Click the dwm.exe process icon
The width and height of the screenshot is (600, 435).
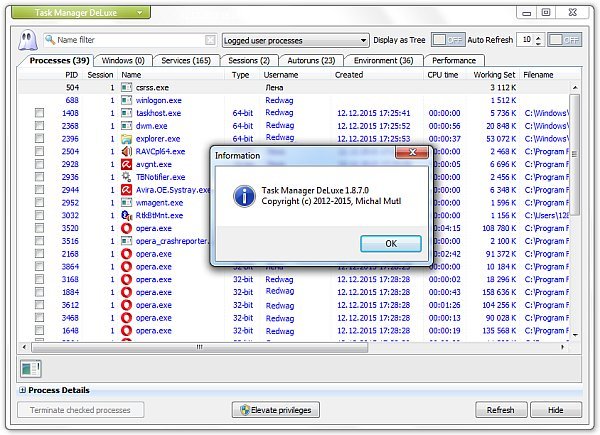pos(126,126)
